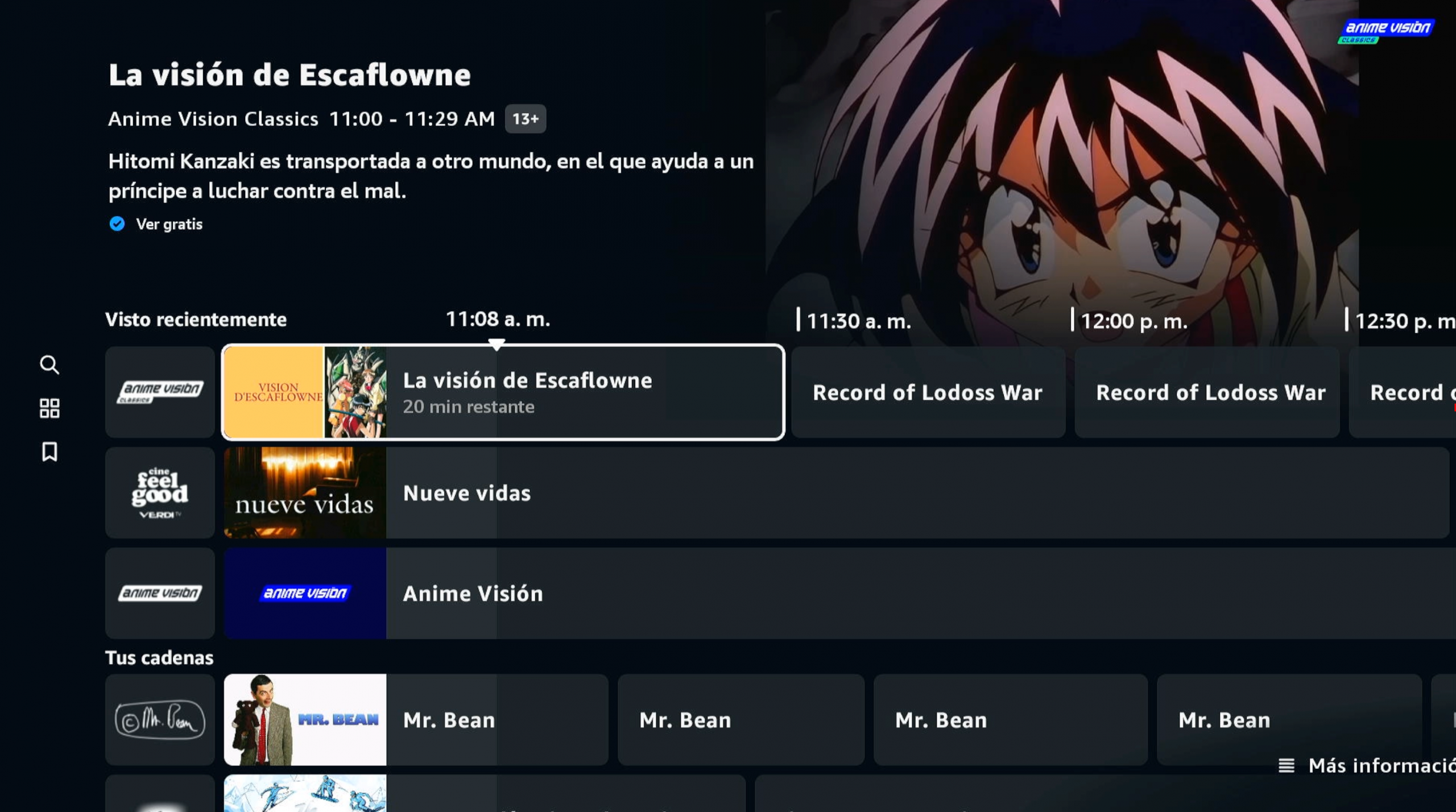
Task: Select Cine Feel Good channel logo
Action: [x=160, y=492]
